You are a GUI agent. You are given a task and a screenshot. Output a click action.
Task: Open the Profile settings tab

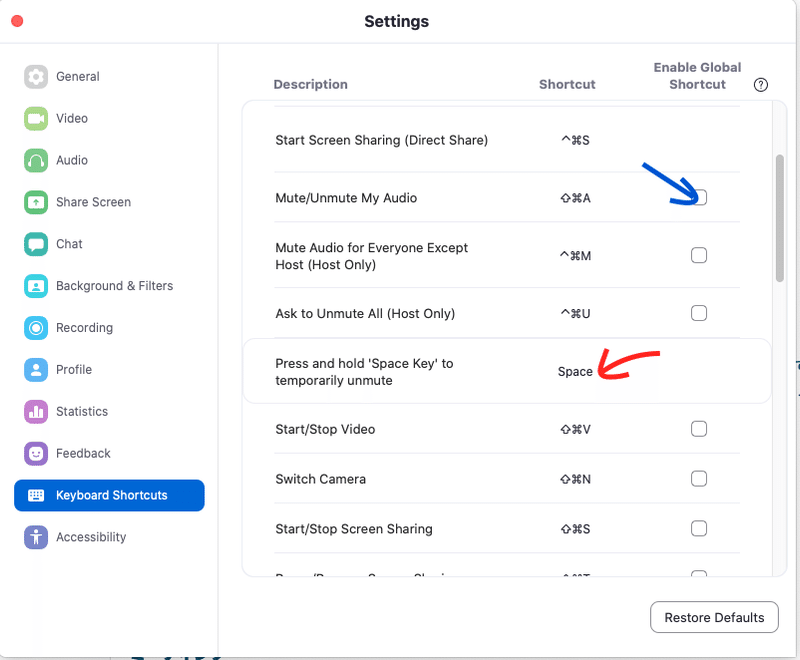73,370
